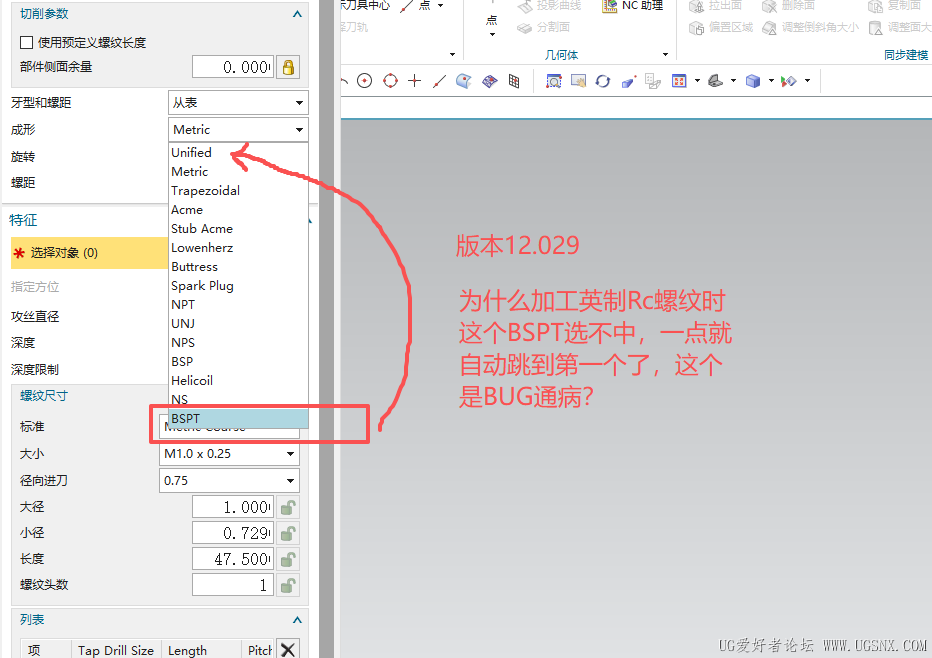Select the pan view icon
932x658 pixels.
[578, 81]
